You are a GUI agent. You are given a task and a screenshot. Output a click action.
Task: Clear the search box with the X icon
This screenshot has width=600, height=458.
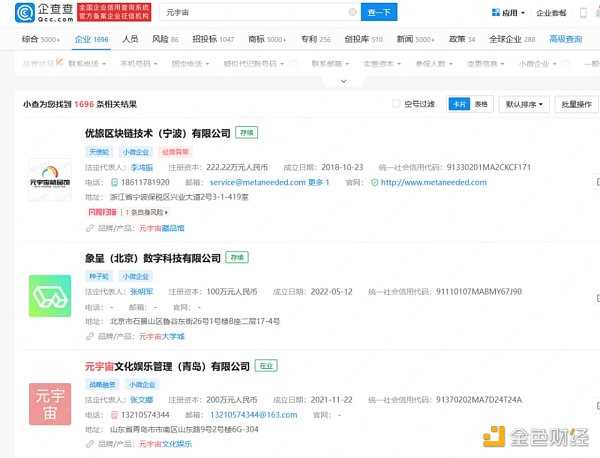tap(352, 12)
